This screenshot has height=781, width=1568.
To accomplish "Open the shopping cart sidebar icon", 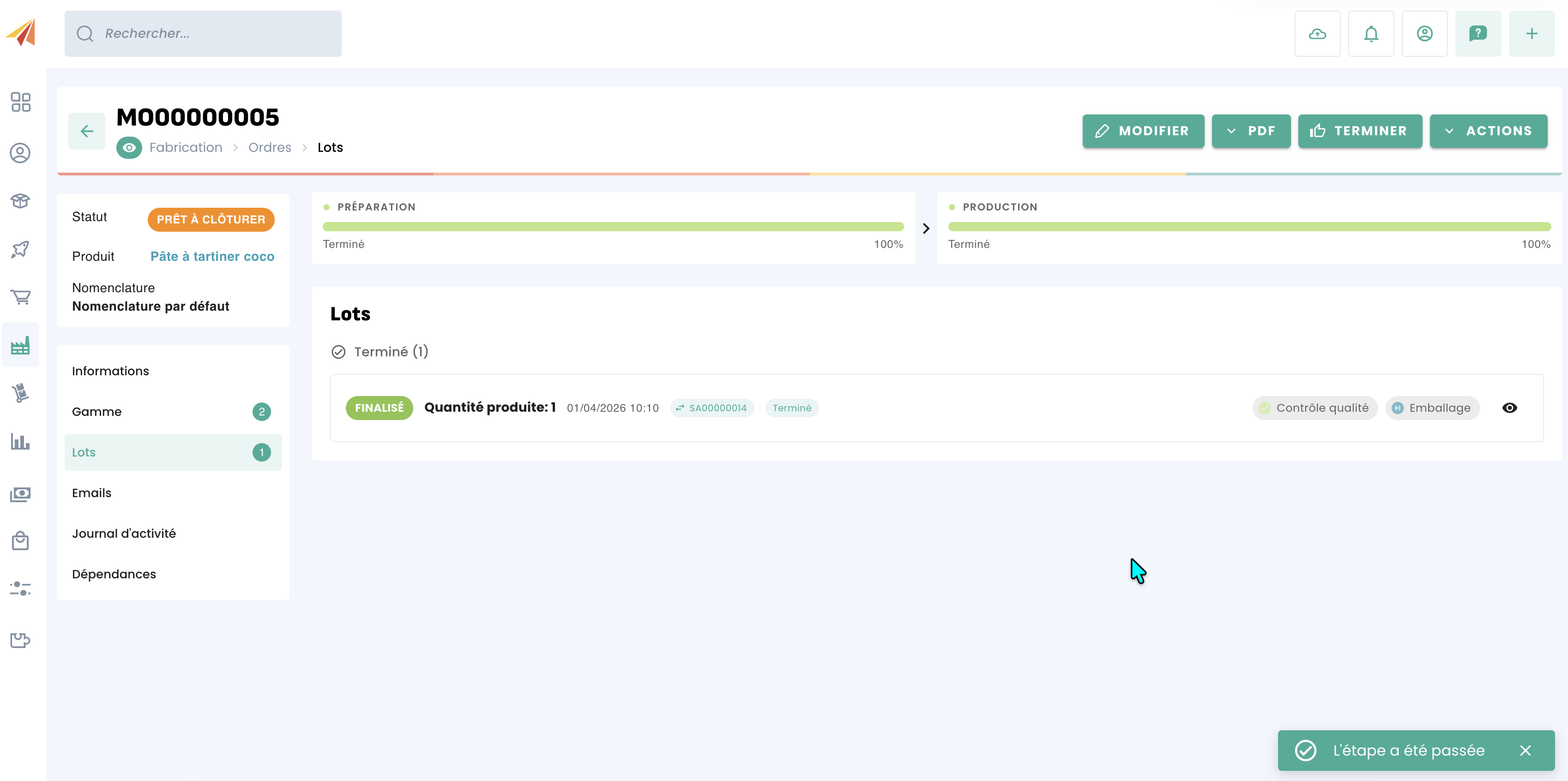I will pyautogui.click(x=20, y=296).
